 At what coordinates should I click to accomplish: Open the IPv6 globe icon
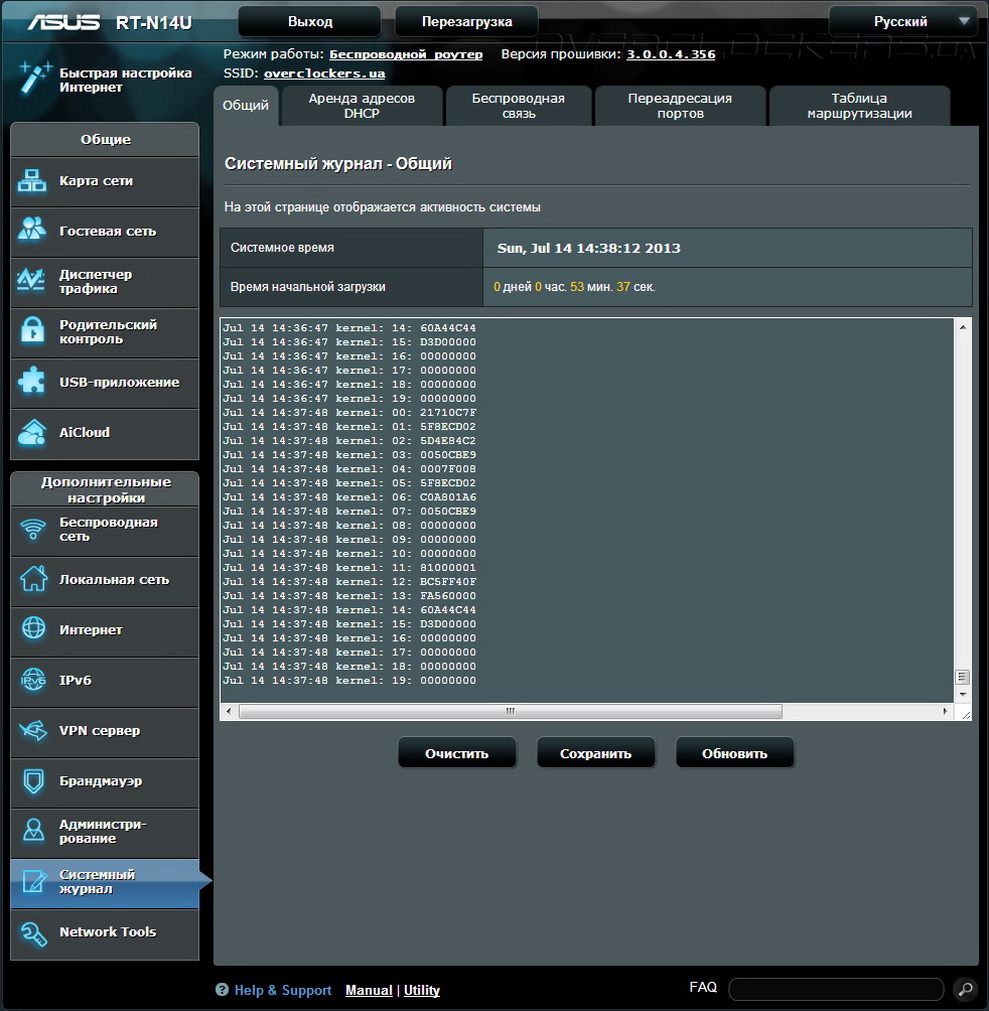point(33,680)
